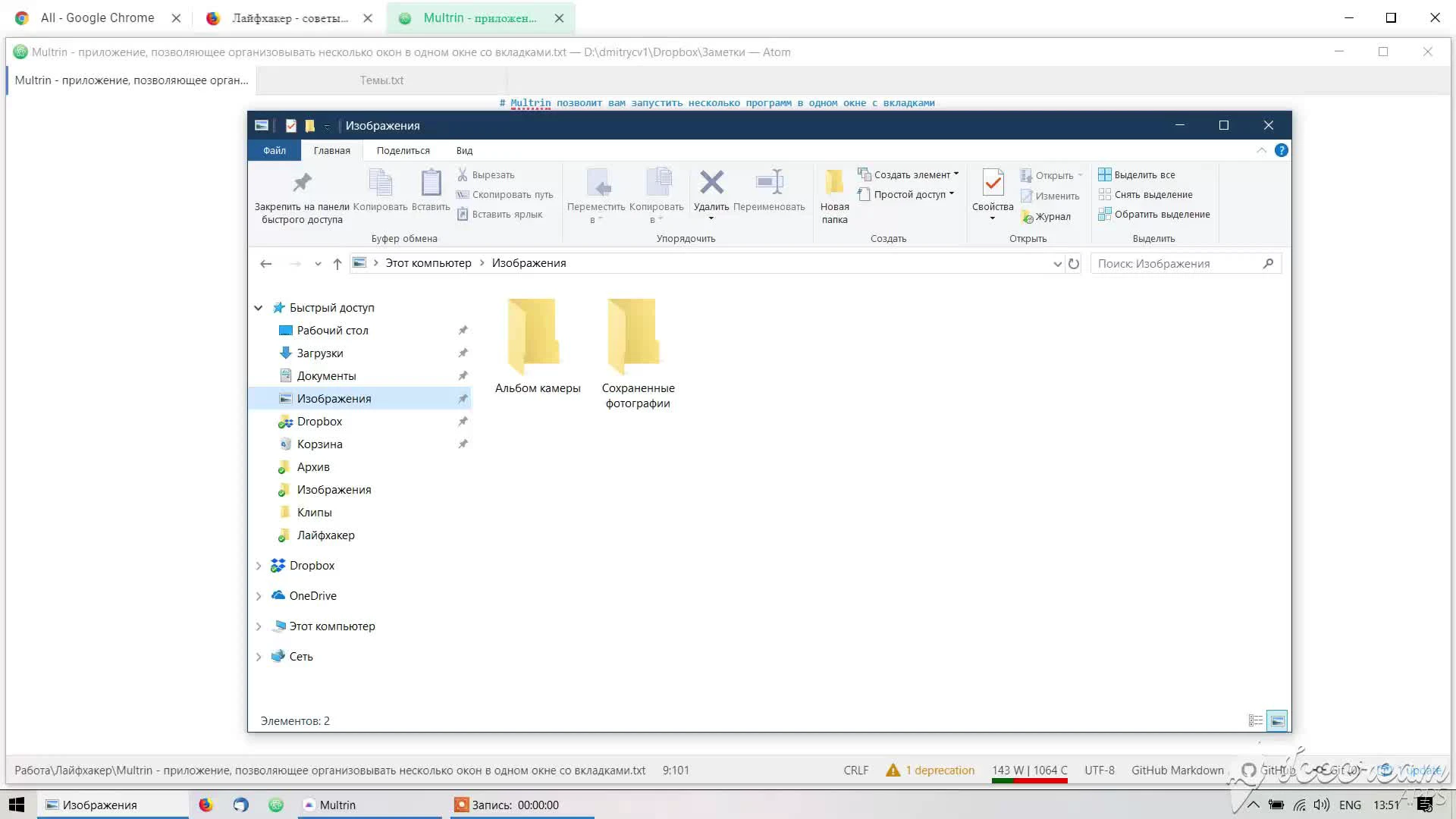The image size is (1456, 819).
Task: Switch to large icons view
Action: pyautogui.click(x=1278, y=720)
